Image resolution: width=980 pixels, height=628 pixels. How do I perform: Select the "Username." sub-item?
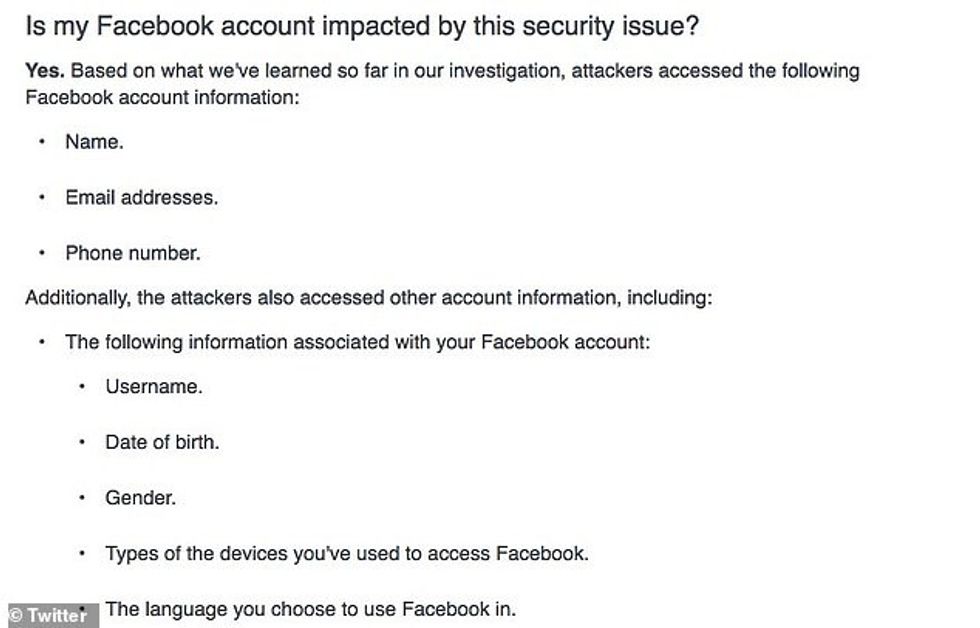coord(153,387)
